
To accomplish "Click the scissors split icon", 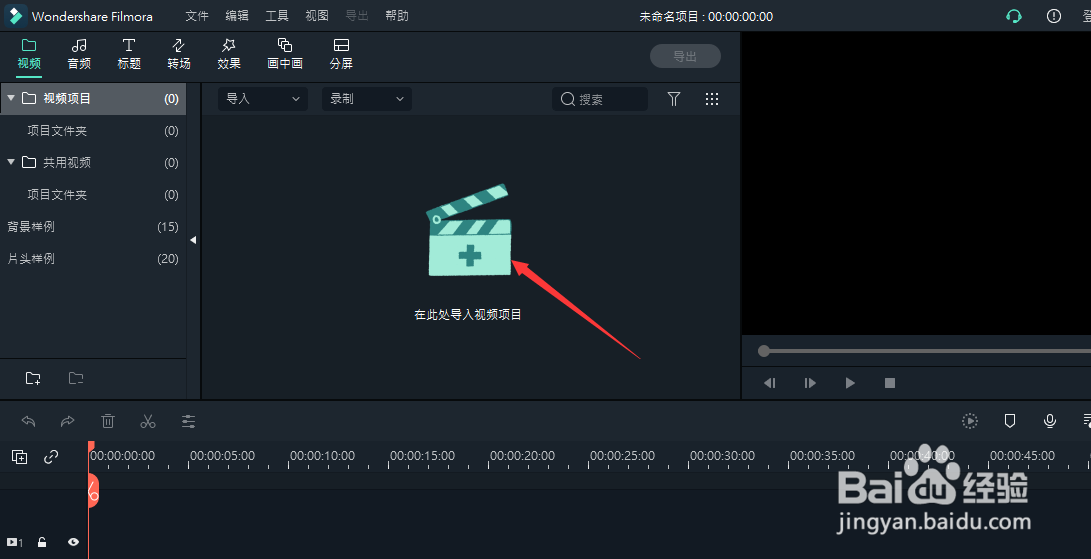I will (148, 421).
